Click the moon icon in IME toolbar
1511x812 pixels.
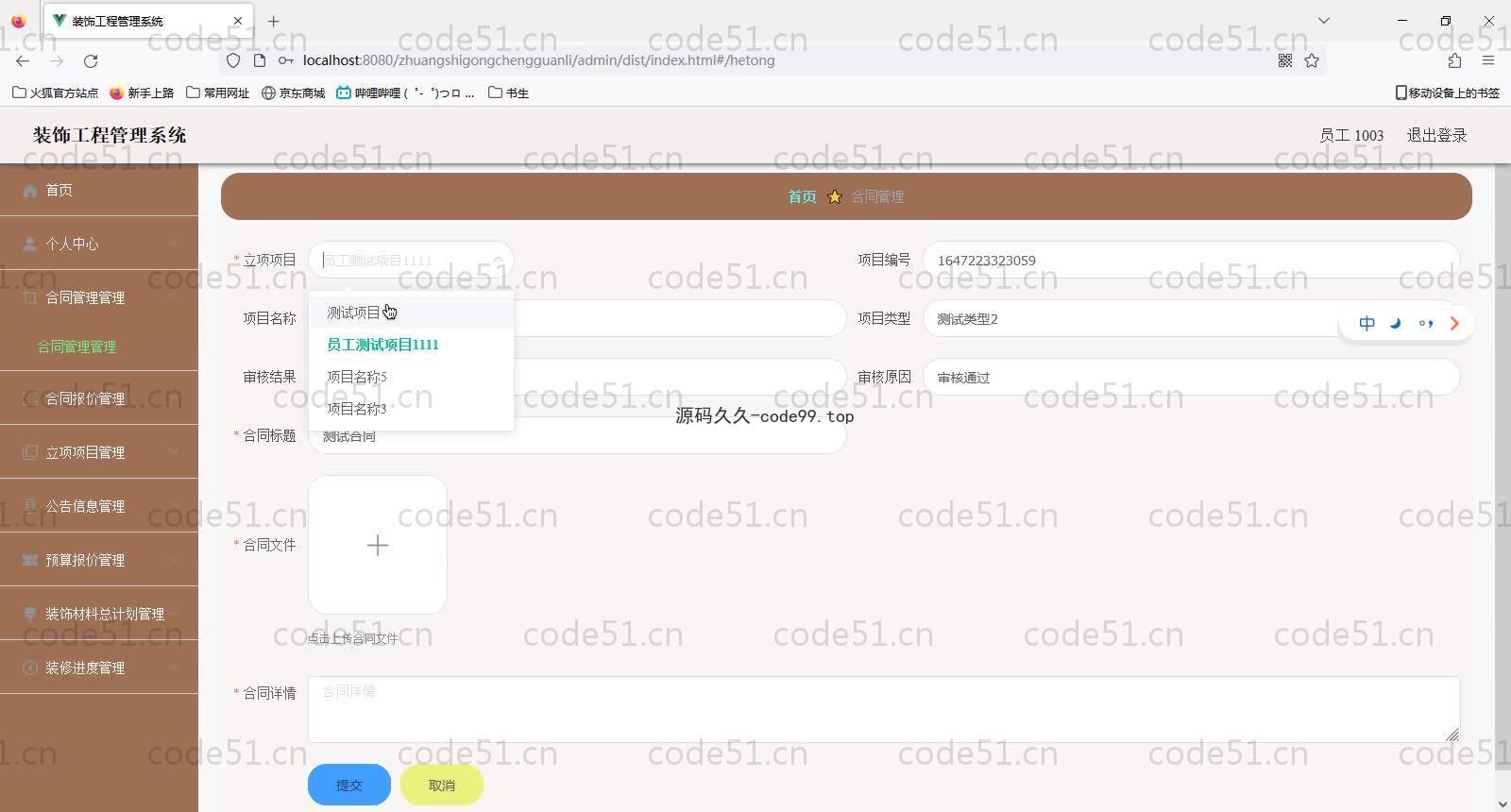[1396, 323]
